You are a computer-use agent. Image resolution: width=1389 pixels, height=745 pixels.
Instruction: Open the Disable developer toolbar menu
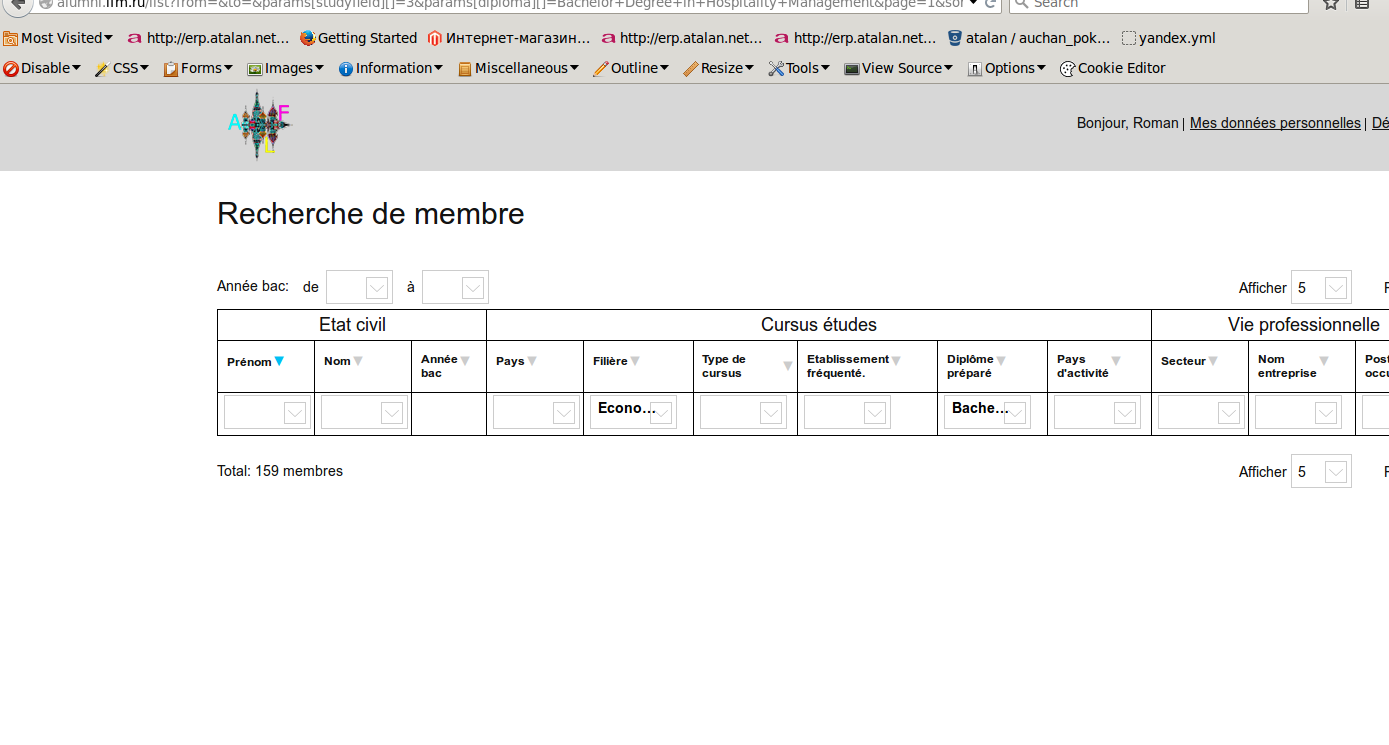pos(42,68)
